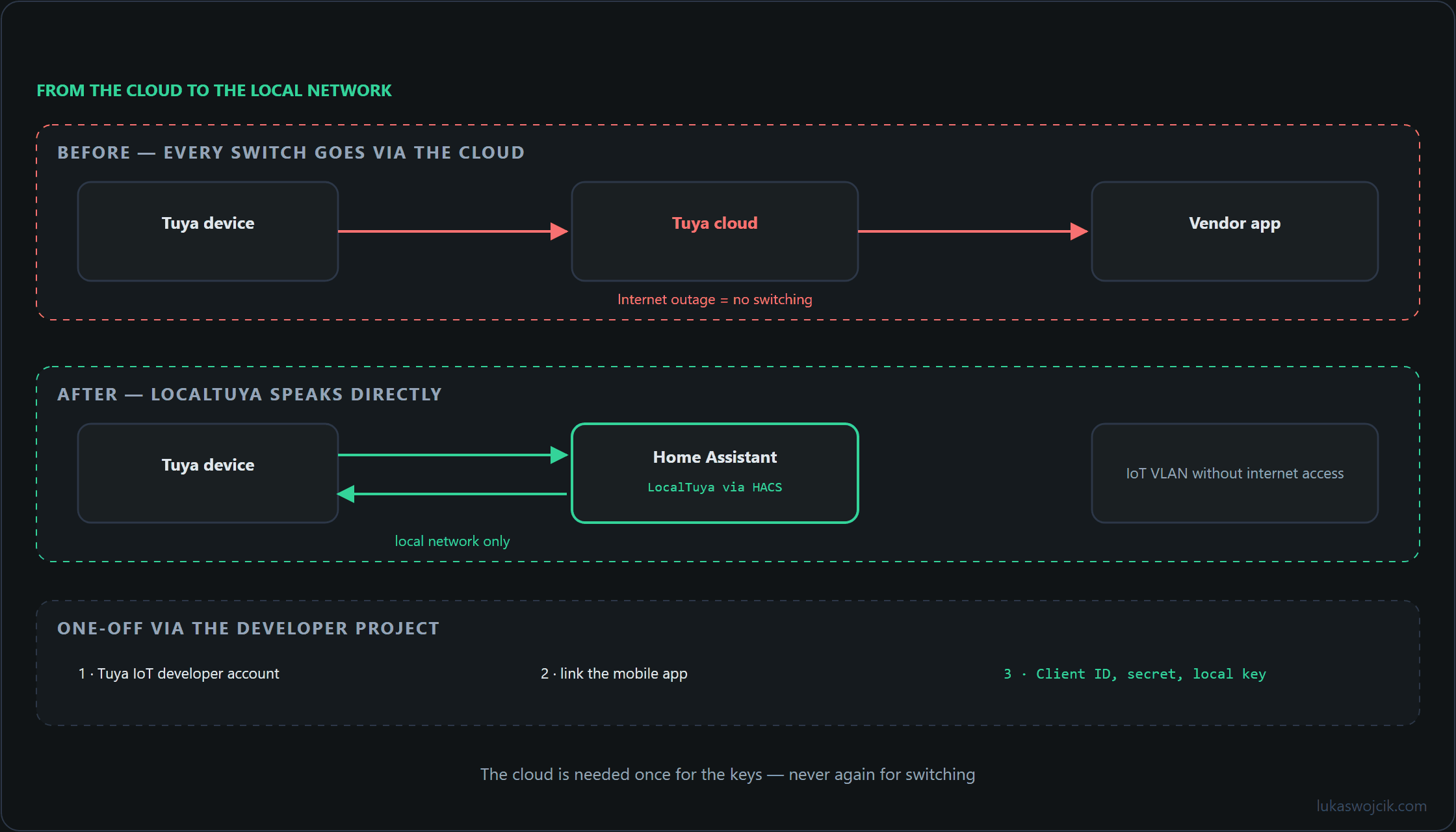
Task: Click the footer sentence about the cloud keys
Action: tap(728, 775)
